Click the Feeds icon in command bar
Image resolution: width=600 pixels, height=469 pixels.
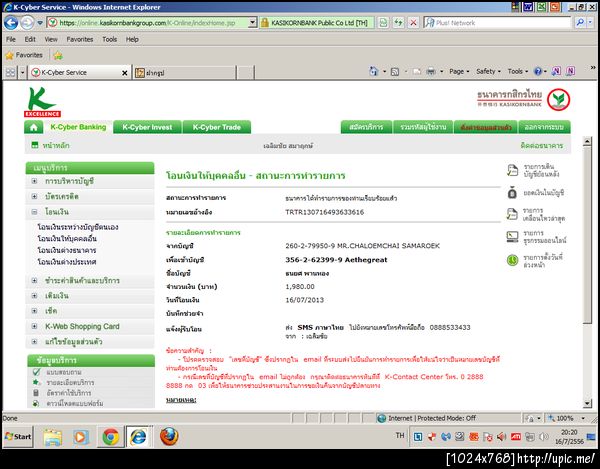(x=395, y=72)
